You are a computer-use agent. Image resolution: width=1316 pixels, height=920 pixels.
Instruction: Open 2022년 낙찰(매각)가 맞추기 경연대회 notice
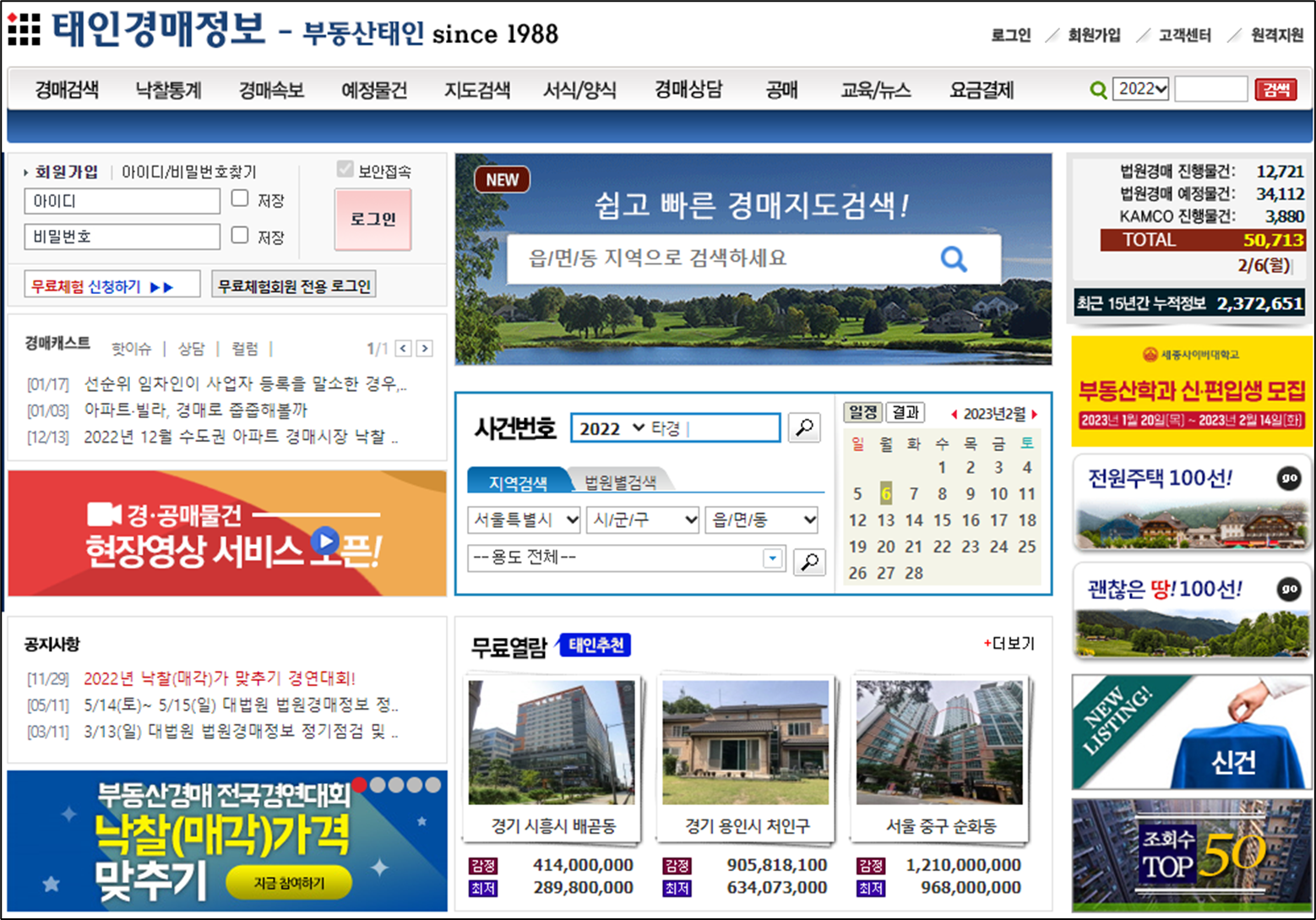[x=220, y=678]
